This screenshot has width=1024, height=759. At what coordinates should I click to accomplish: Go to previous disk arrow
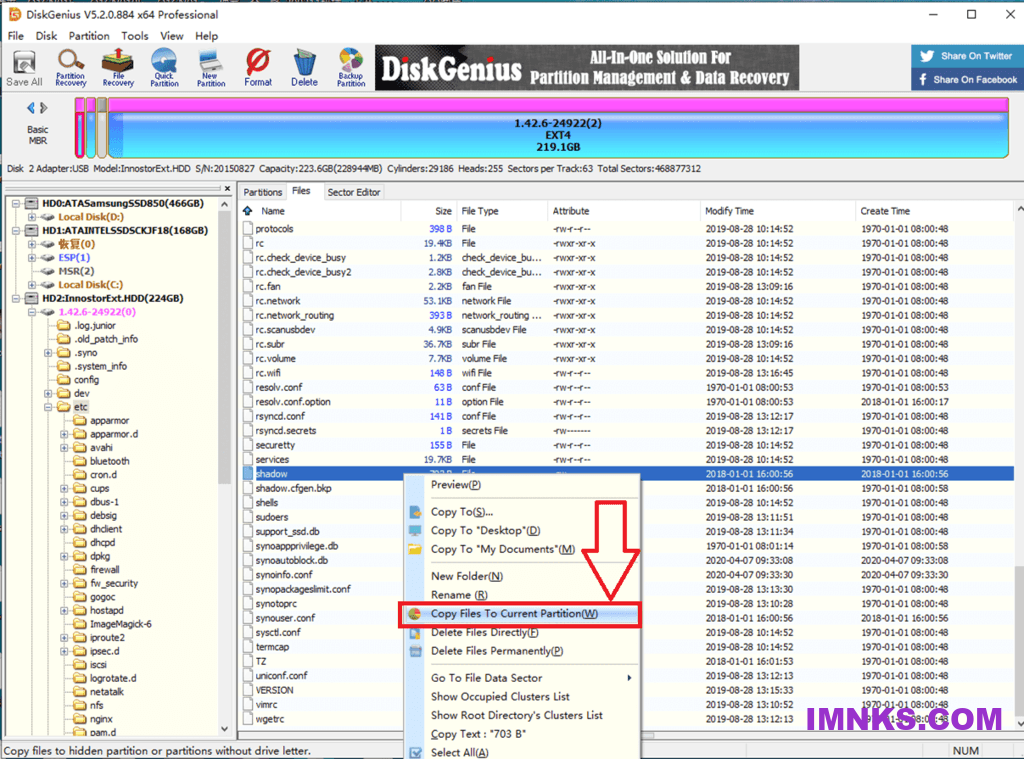[x=30, y=108]
